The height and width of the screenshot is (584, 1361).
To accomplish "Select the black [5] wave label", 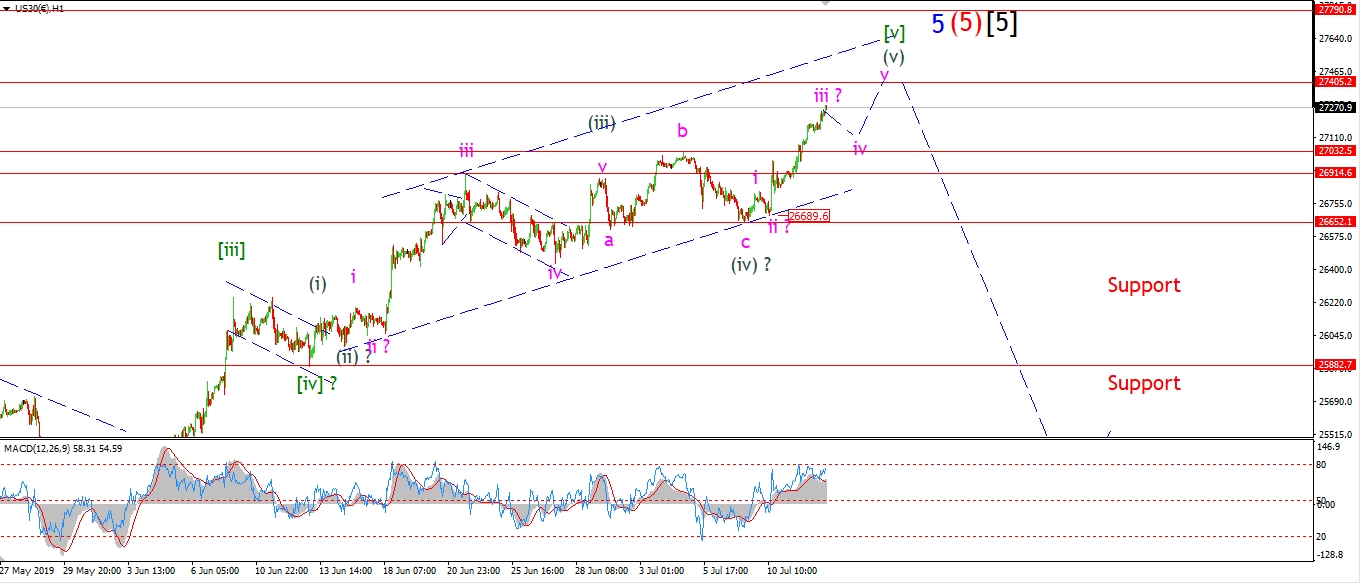I will 1002,25.
